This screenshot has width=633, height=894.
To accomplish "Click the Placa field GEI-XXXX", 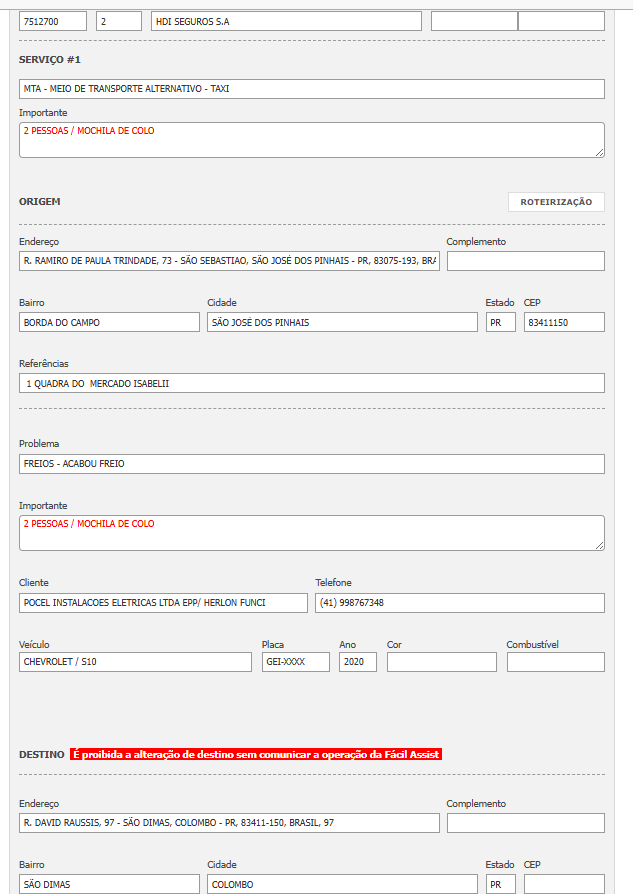I will tap(295, 662).
